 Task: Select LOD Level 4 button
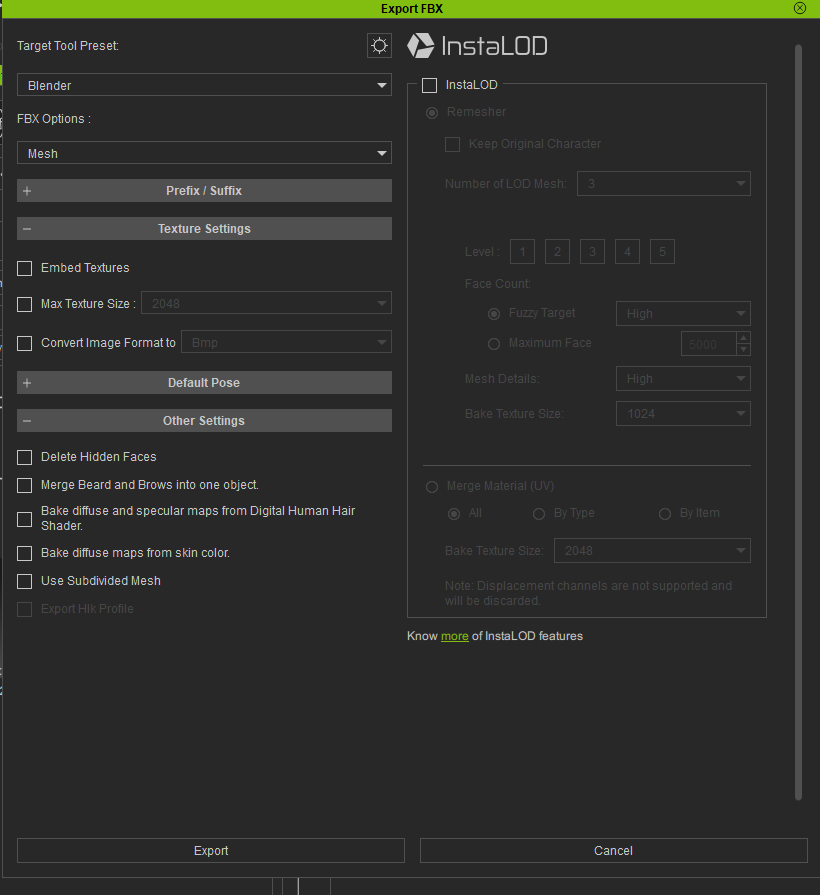pyautogui.click(x=627, y=252)
